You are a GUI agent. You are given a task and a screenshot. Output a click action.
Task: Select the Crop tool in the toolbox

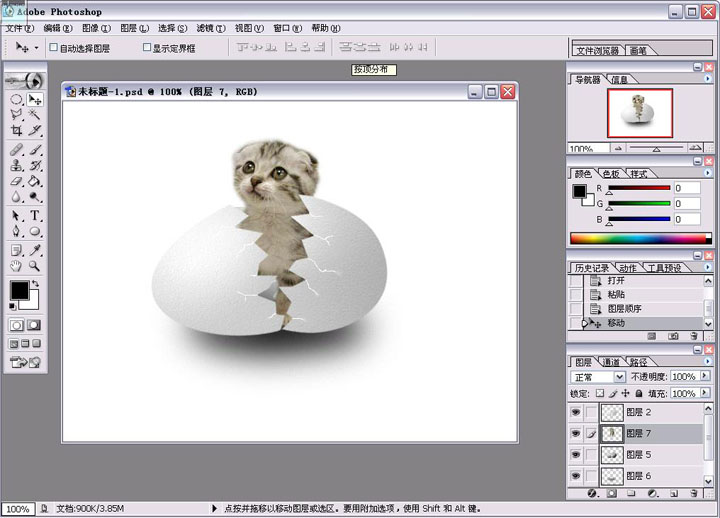pyautogui.click(x=16, y=131)
